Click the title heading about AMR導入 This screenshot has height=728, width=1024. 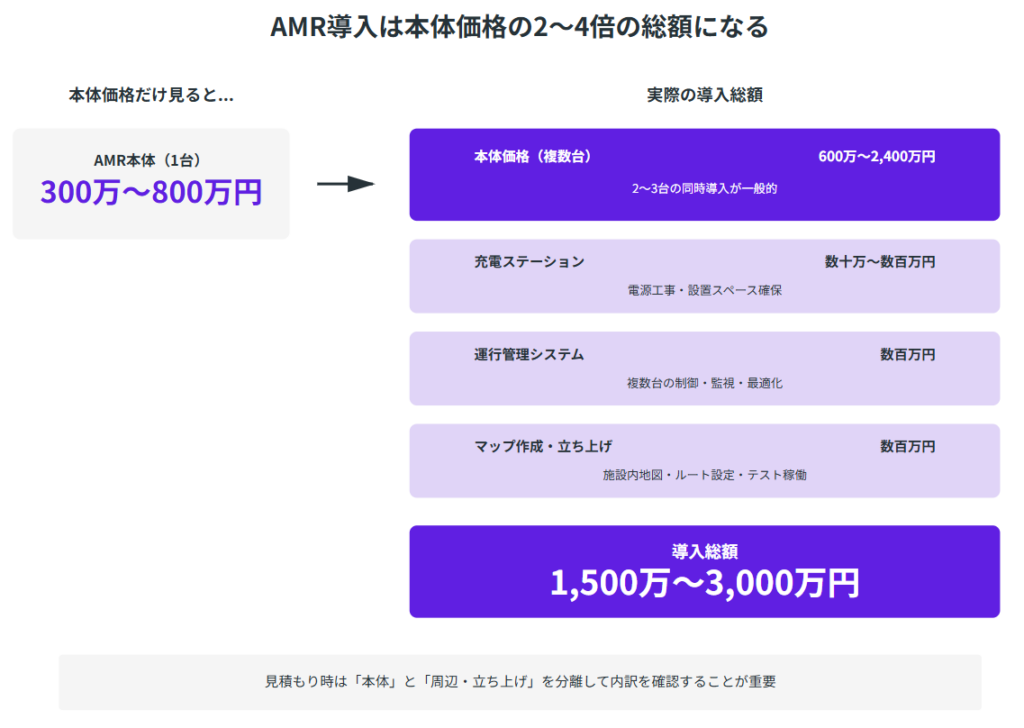[520, 27]
